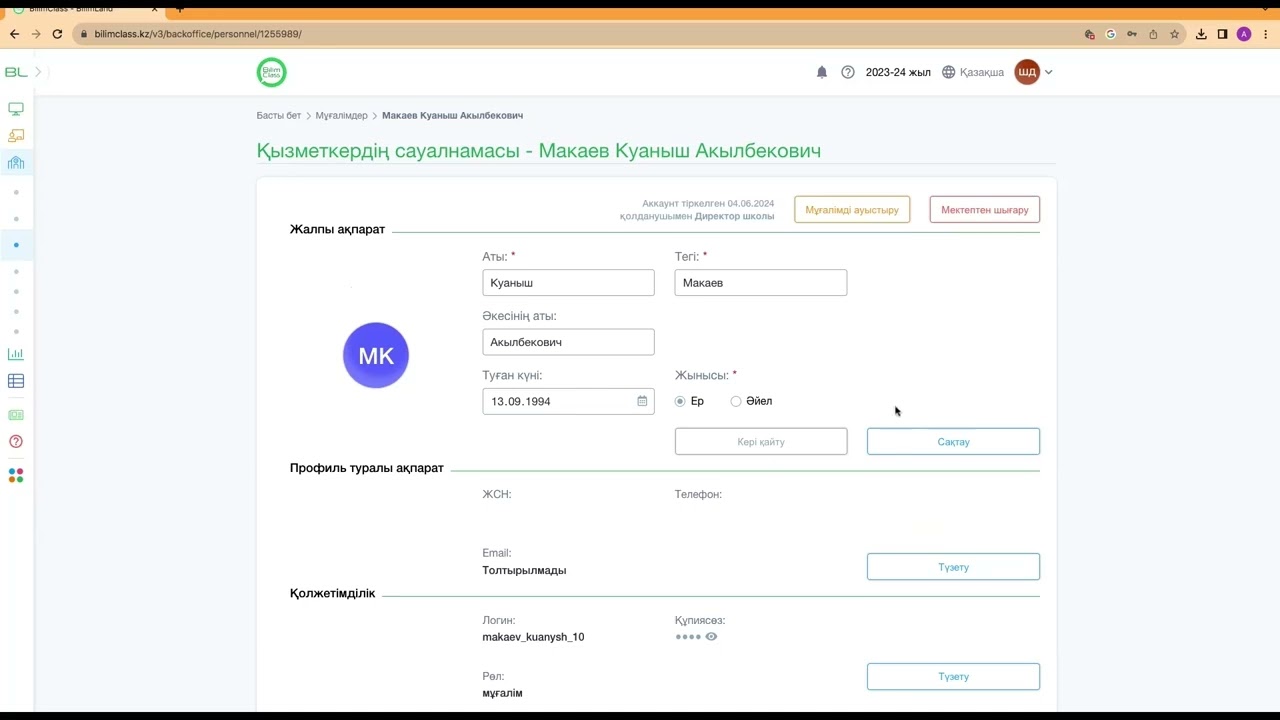Click the Директор школы text
The height and width of the screenshot is (720, 1280).
click(x=735, y=216)
